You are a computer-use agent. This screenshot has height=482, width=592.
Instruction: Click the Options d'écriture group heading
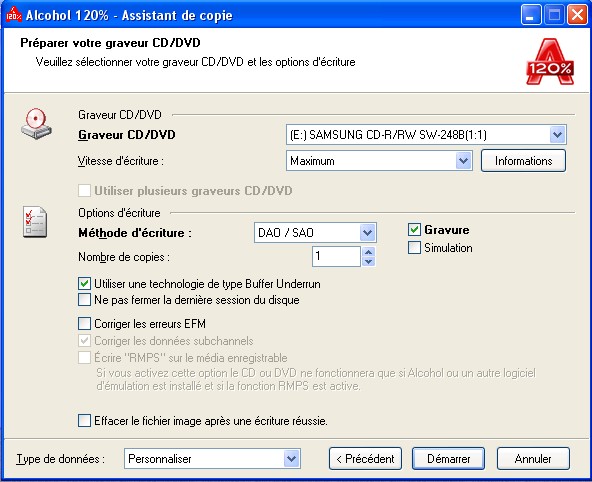119,213
